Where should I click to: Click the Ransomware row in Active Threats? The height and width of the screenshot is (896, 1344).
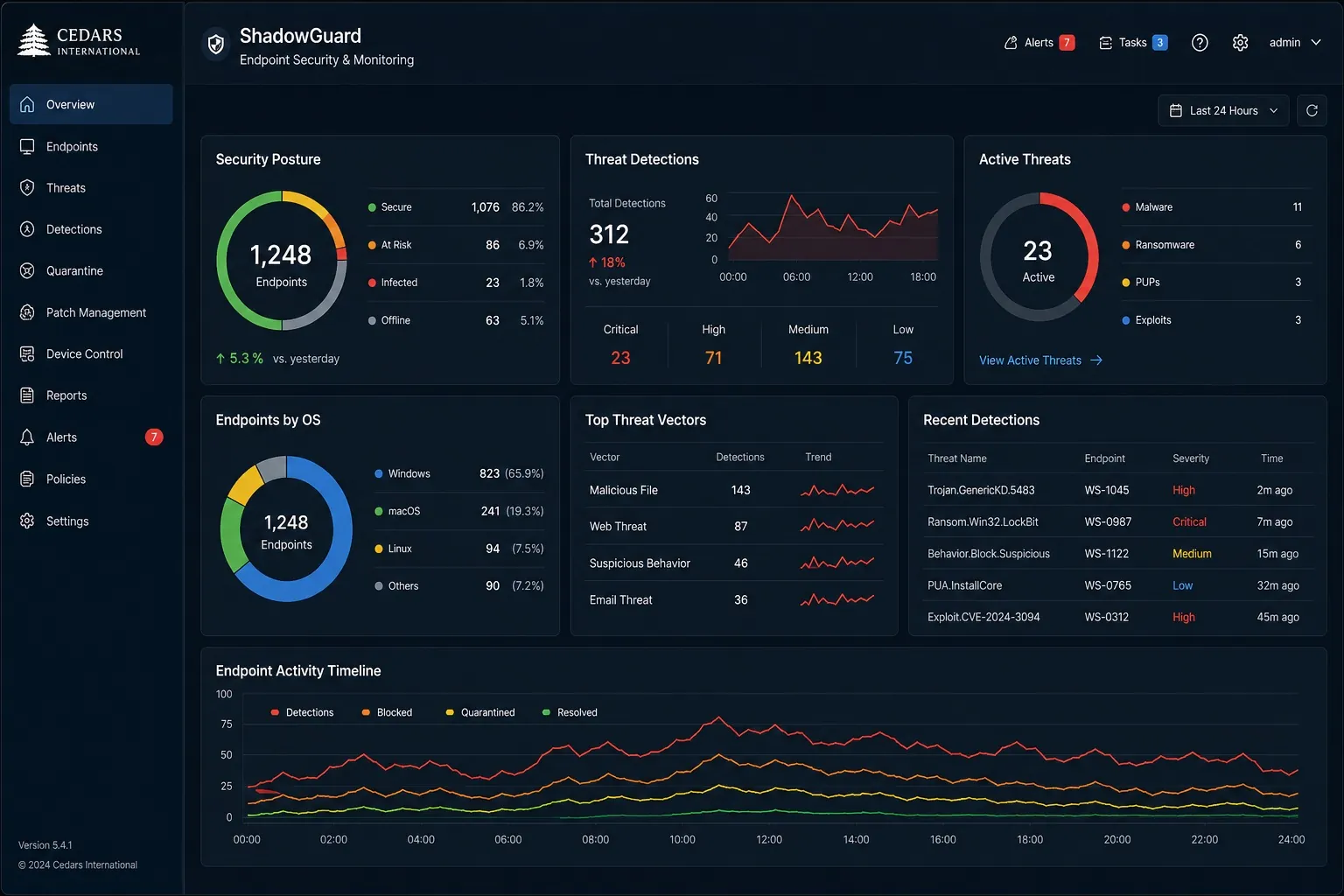click(x=1216, y=245)
